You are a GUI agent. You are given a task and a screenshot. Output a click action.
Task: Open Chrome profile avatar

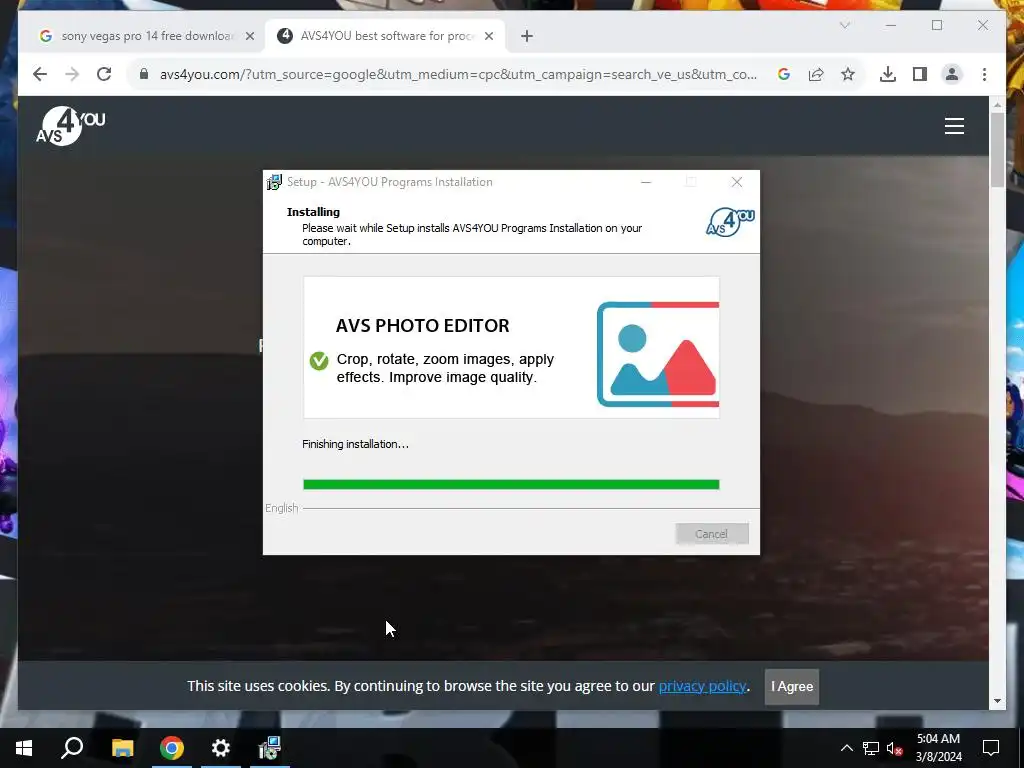pos(952,74)
